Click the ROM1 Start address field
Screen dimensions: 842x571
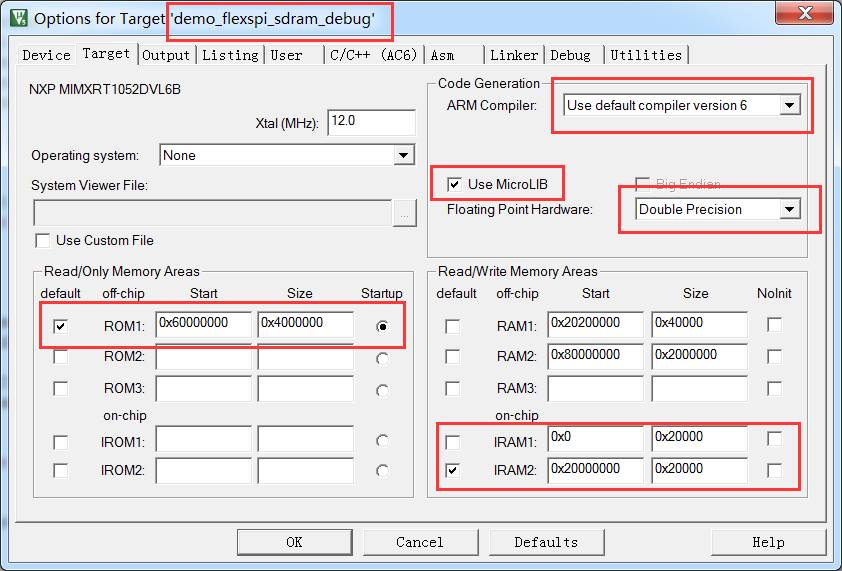point(204,324)
